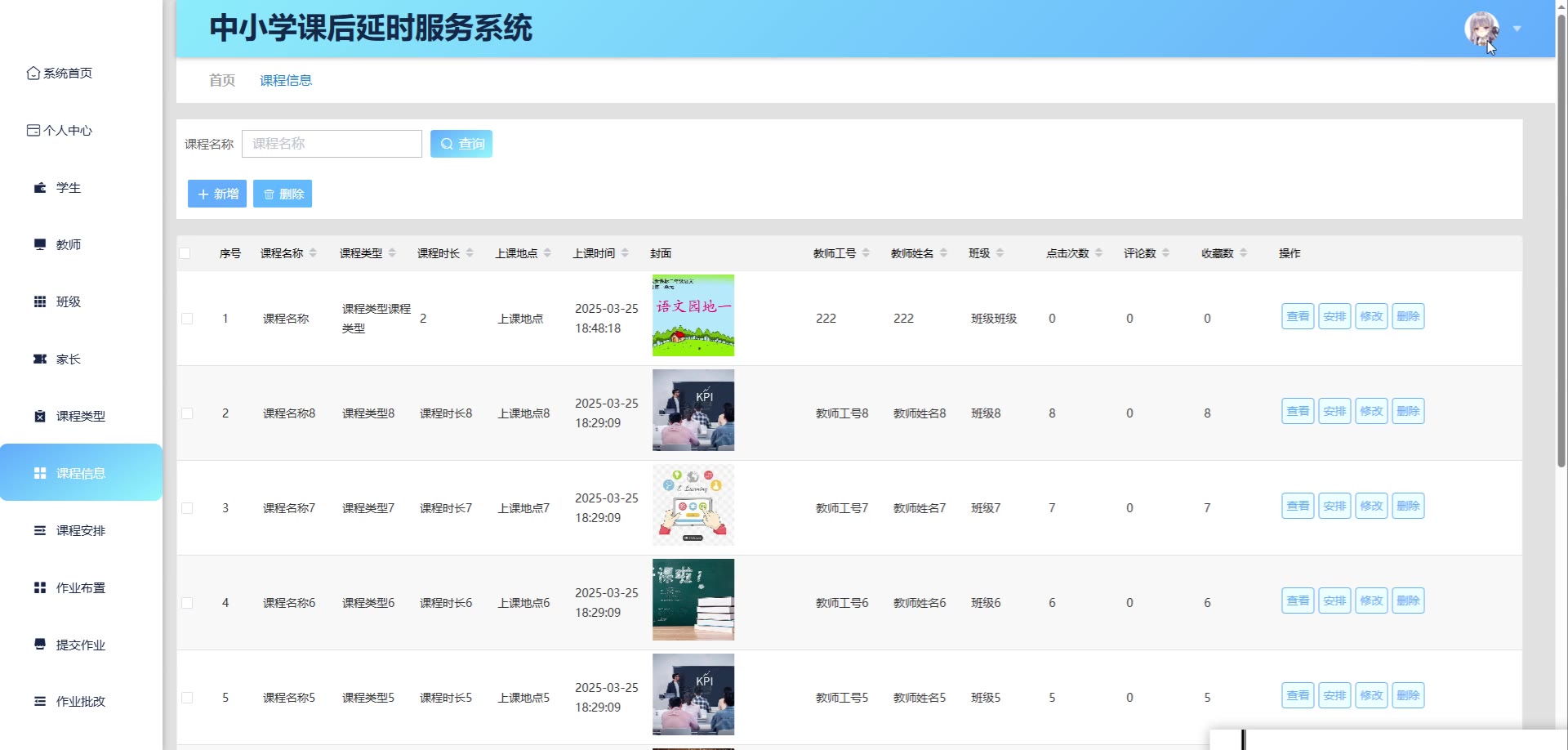Go to 首页 breadcrumb tab
Viewport: 1568px width, 750px height.
(x=222, y=80)
